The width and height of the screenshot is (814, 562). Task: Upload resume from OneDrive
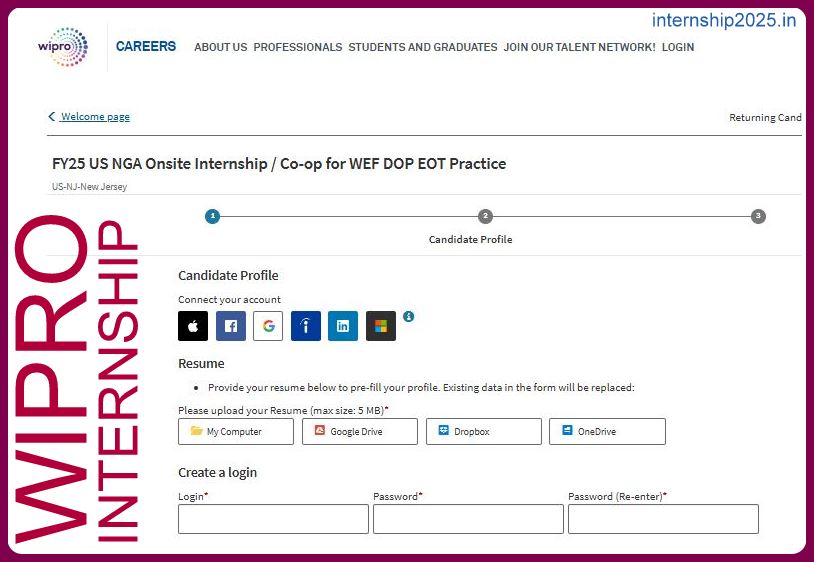[607, 431]
